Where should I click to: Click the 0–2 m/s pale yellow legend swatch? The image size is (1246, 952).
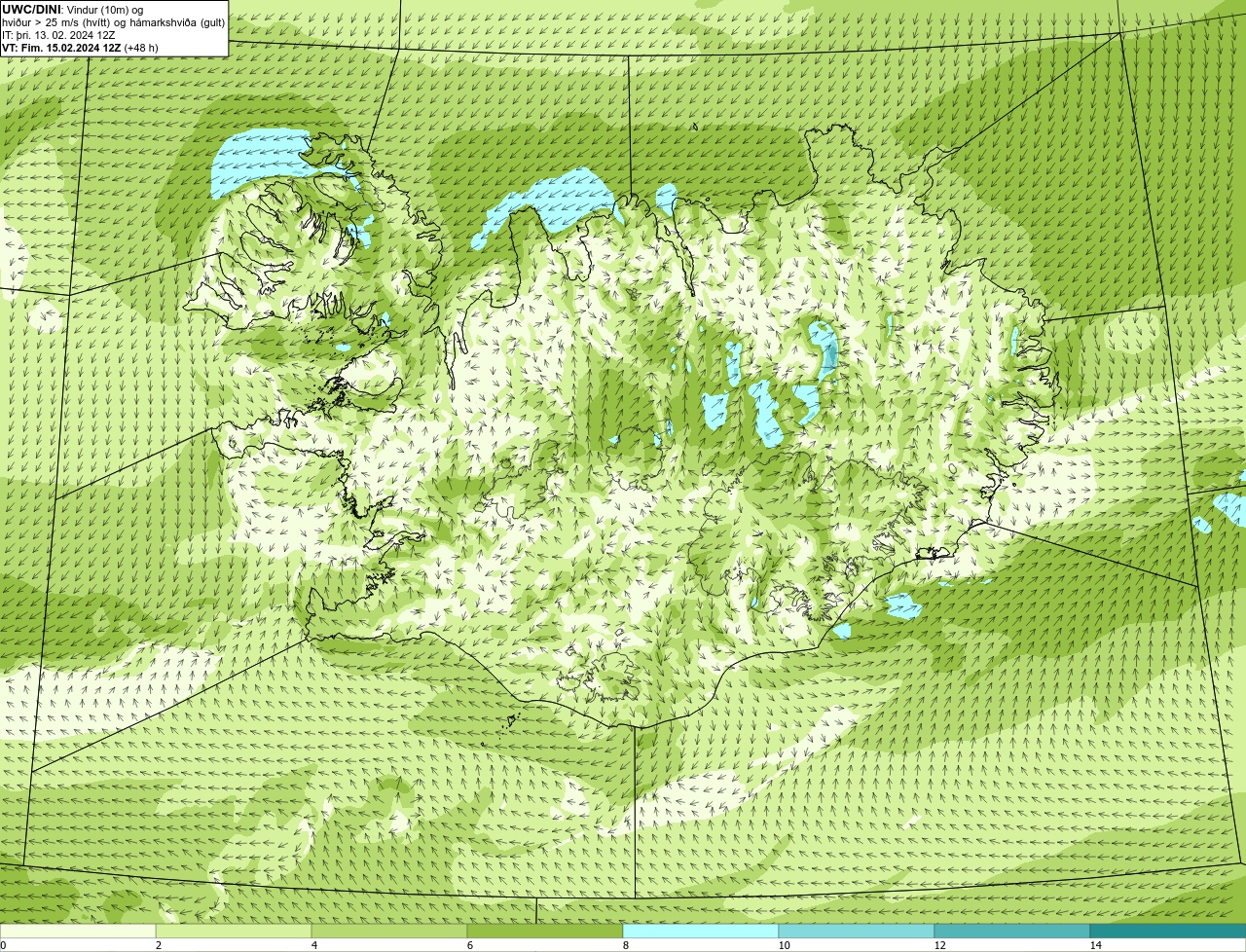[x=78, y=931]
